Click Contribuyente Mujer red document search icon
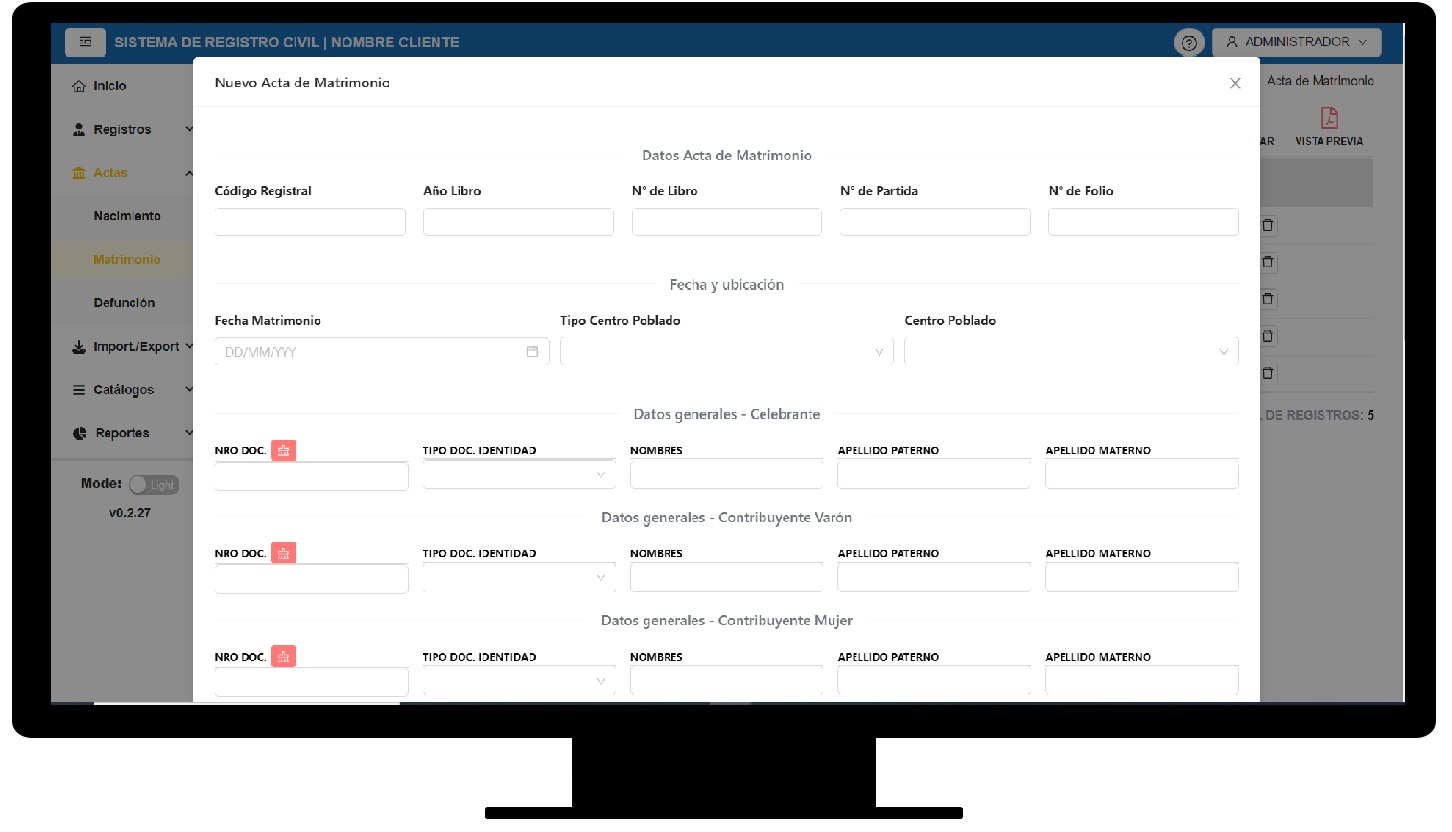 [283, 657]
